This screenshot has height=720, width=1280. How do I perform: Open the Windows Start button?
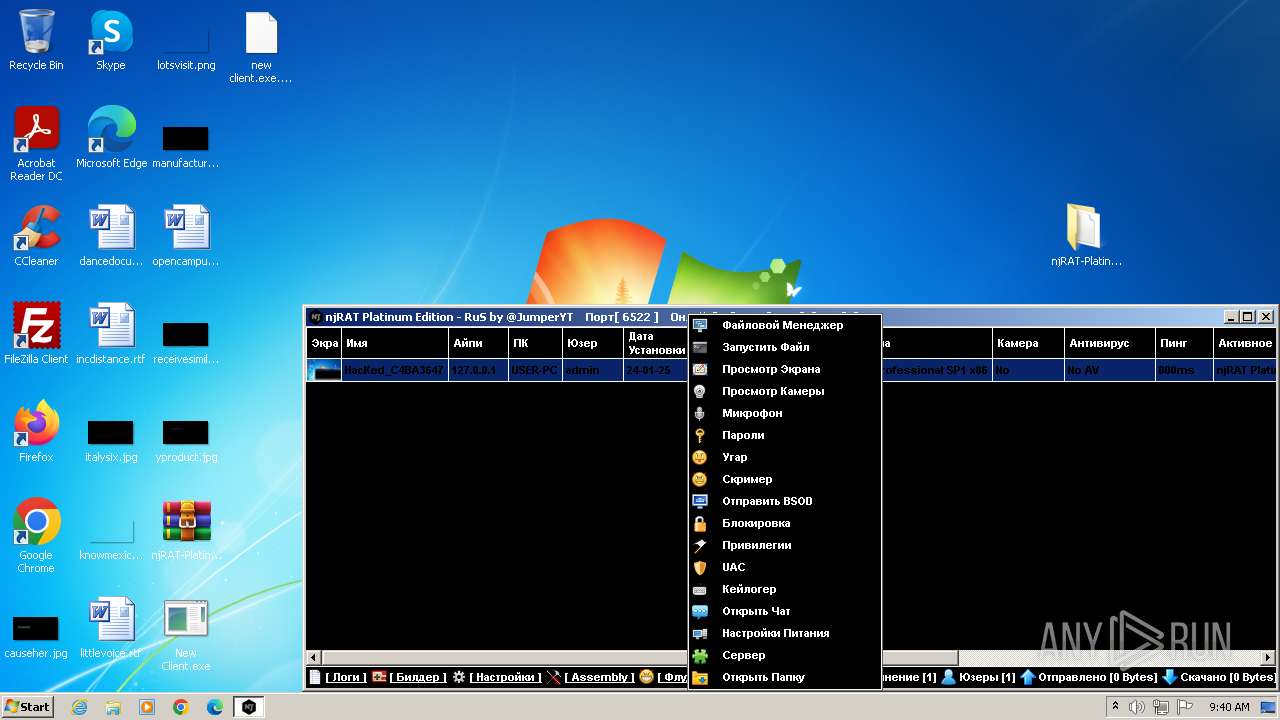[x=28, y=706]
